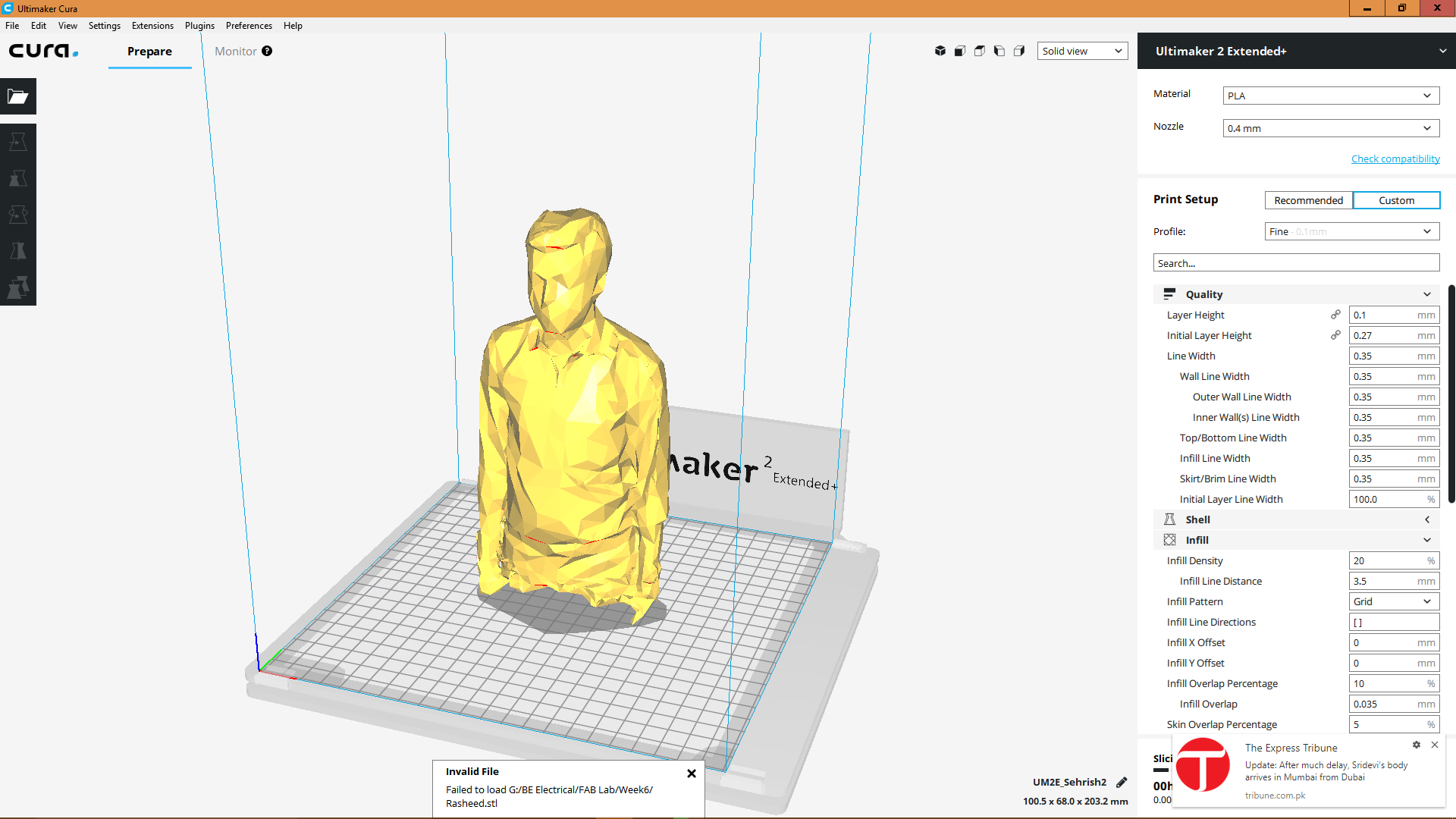The height and width of the screenshot is (819, 1456).
Task: Select the Mirror tool in sidebar
Action: pos(17,251)
